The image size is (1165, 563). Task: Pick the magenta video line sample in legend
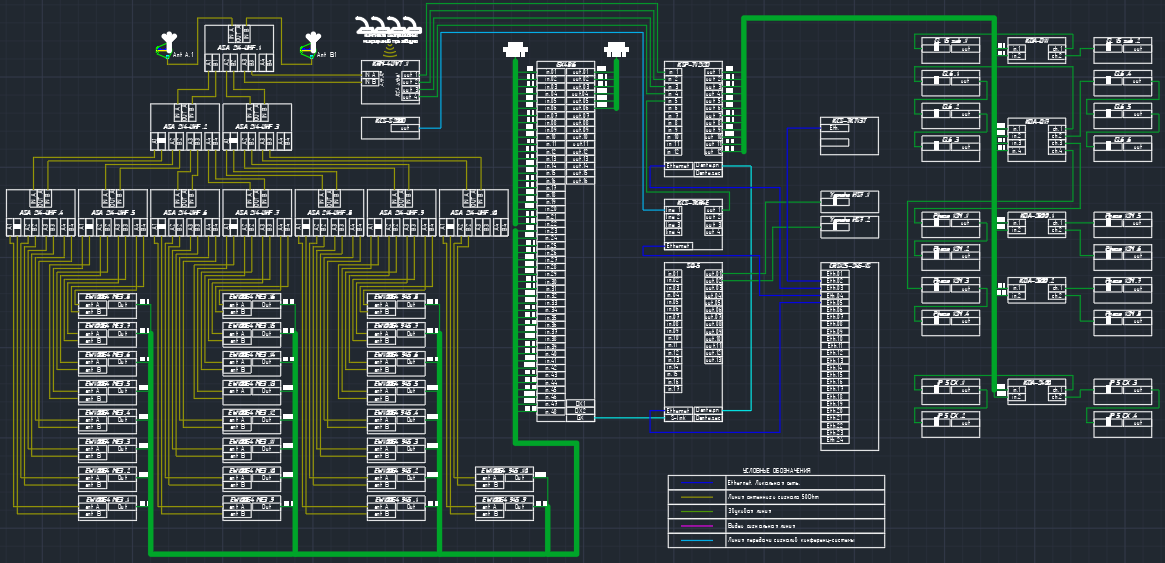697,525
